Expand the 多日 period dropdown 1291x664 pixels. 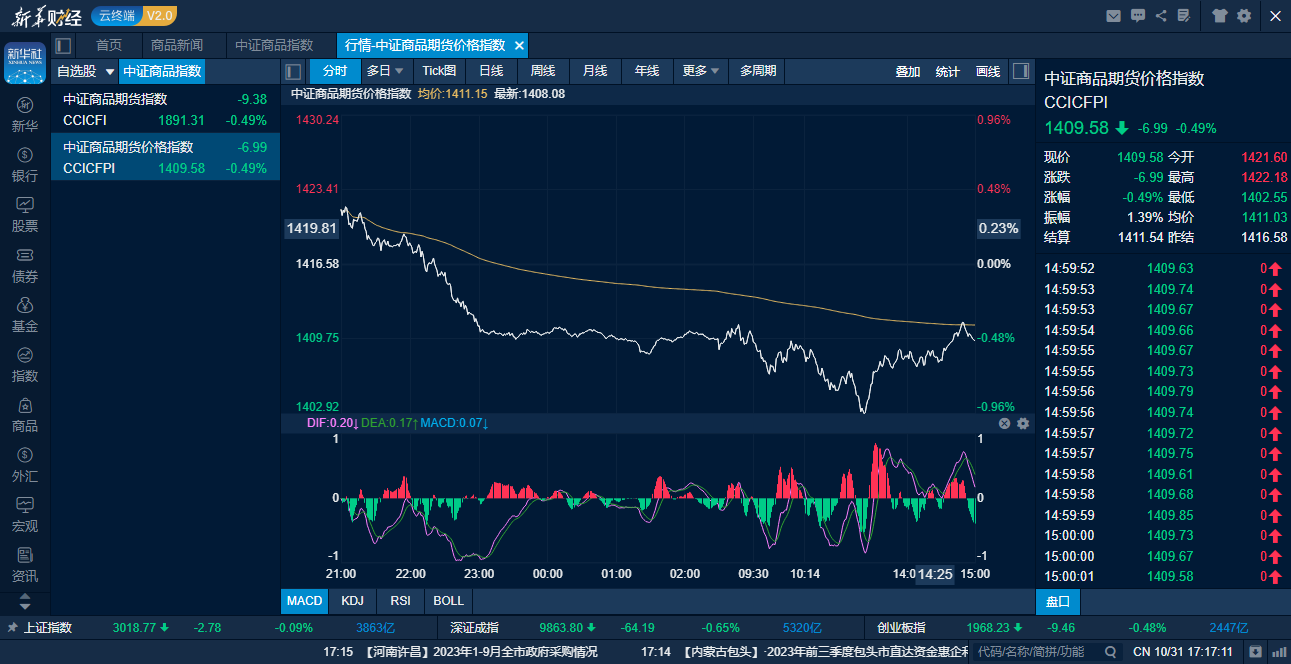(x=385, y=71)
